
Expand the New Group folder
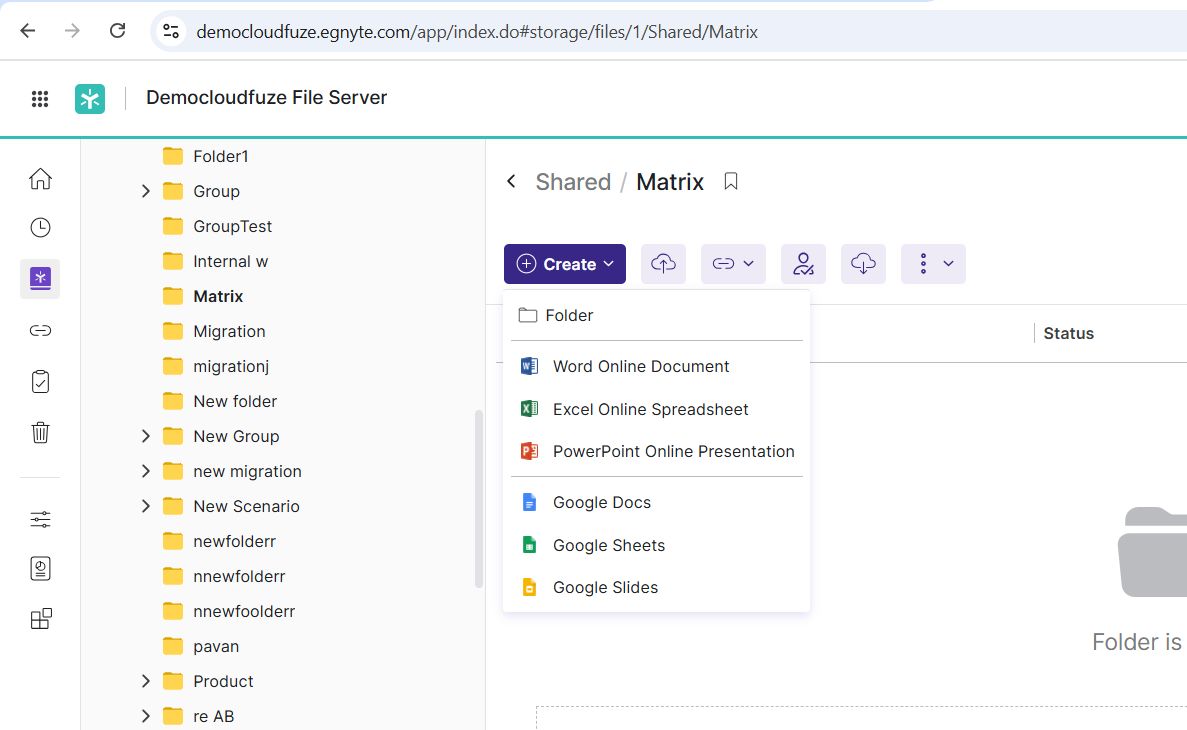[145, 436]
